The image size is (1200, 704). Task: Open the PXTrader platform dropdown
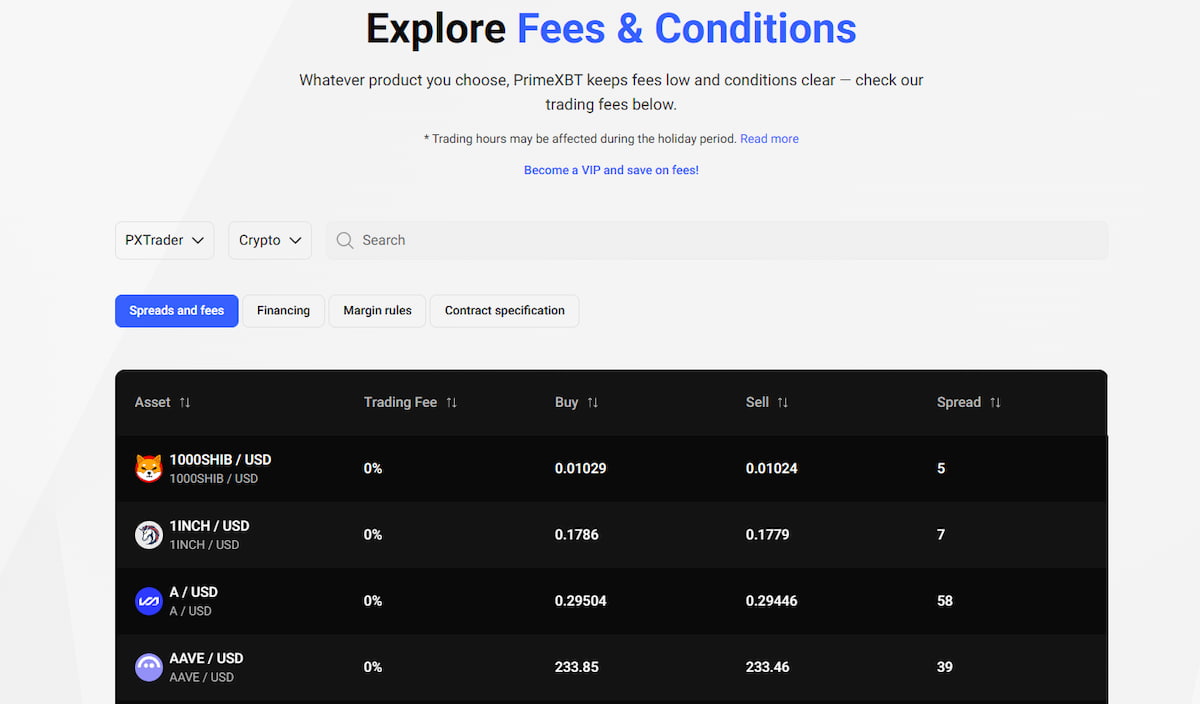[x=165, y=240]
